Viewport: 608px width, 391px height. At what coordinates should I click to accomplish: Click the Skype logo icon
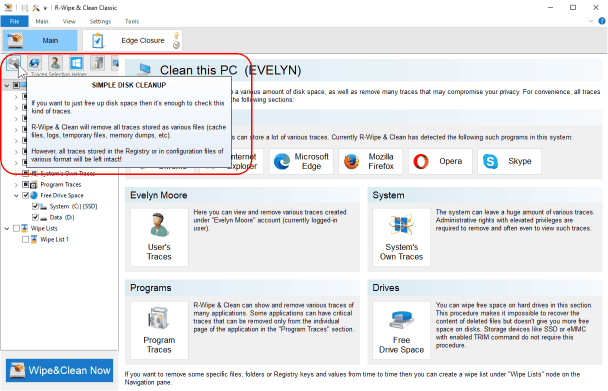tap(490, 161)
